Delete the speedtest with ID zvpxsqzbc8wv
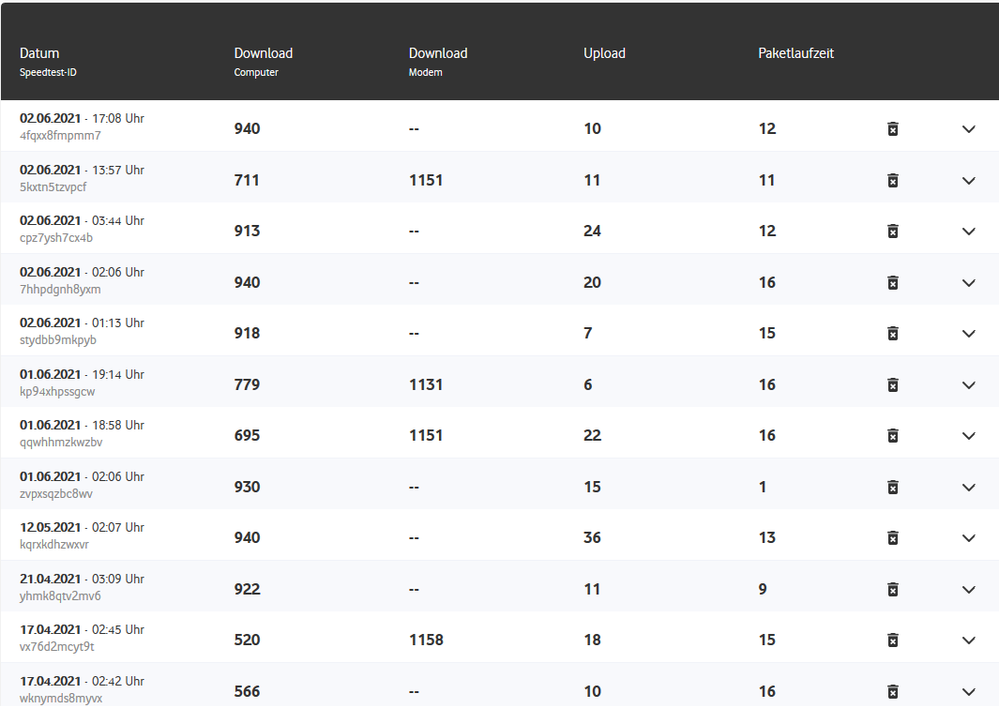Viewport: 999px width, 706px height. pos(892,487)
